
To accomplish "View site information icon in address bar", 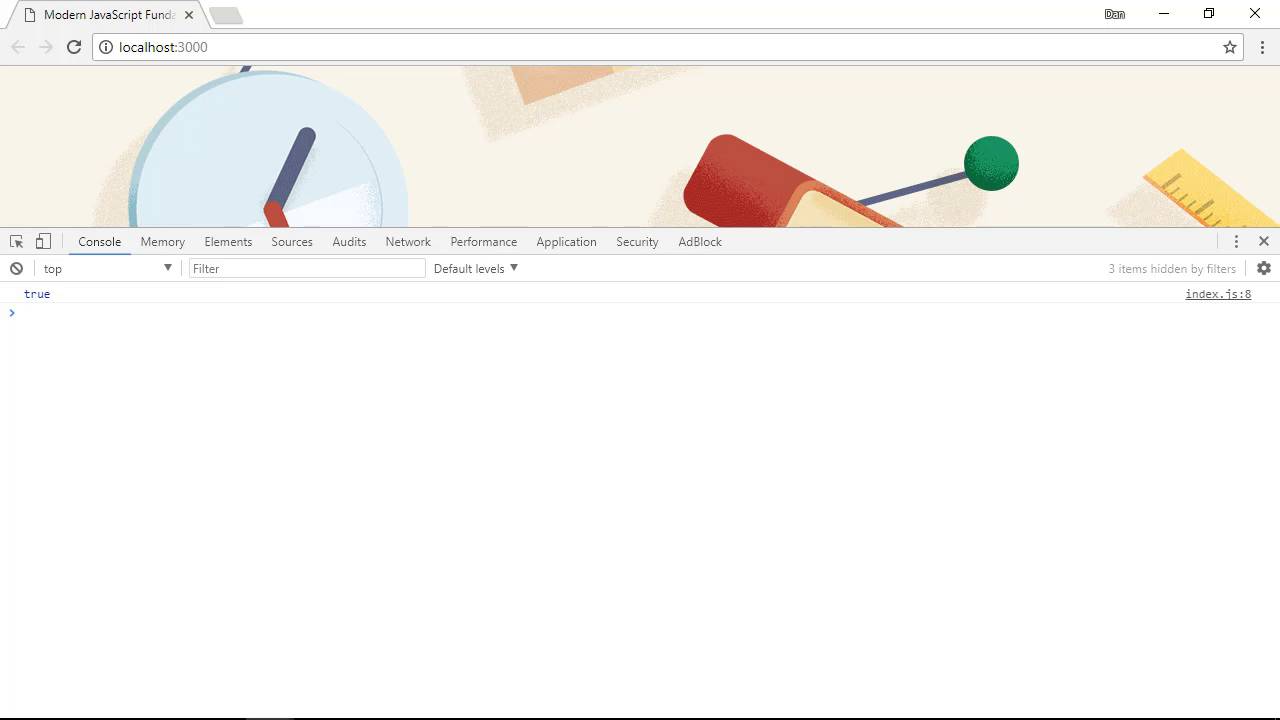I will (106, 47).
